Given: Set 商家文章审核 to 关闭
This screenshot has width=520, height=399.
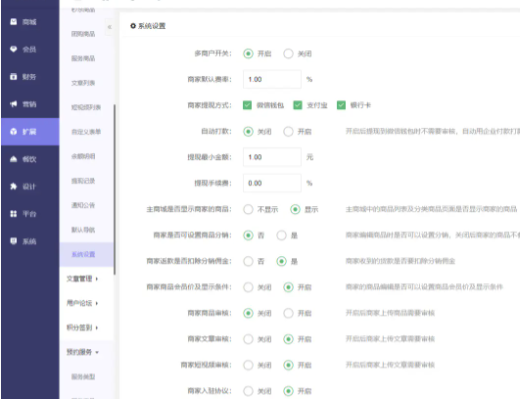Looking at the screenshot, I should point(248,339).
